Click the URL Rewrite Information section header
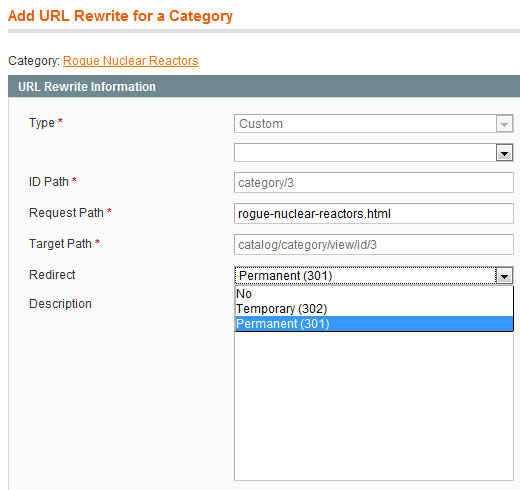The height and width of the screenshot is (490, 520). click(x=264, y=86)
